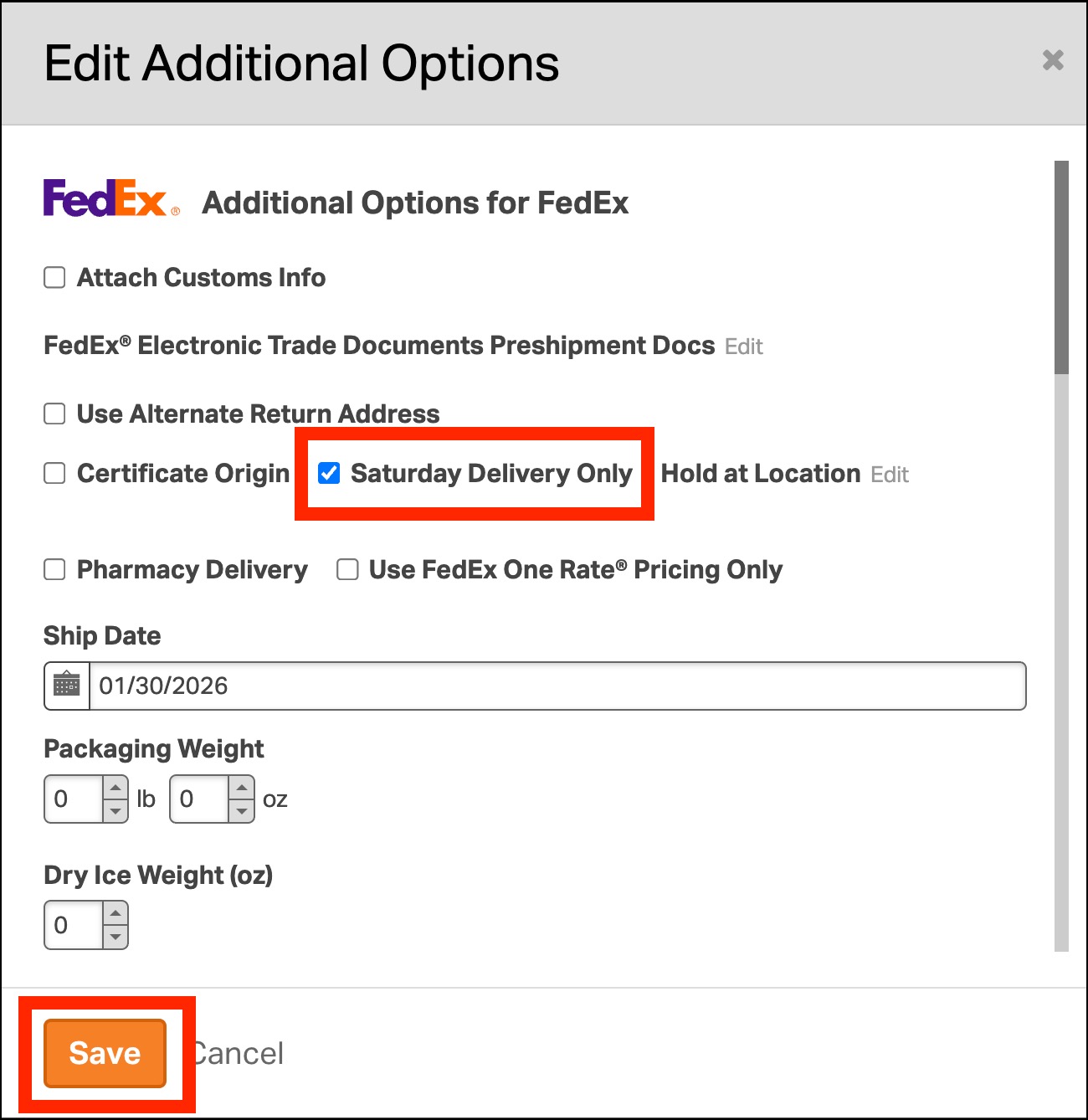Image resolution: width=1088 pixels, height=1120 pixels.
Task: Check Use Alternate Return Address
Action: pos(54,414)
